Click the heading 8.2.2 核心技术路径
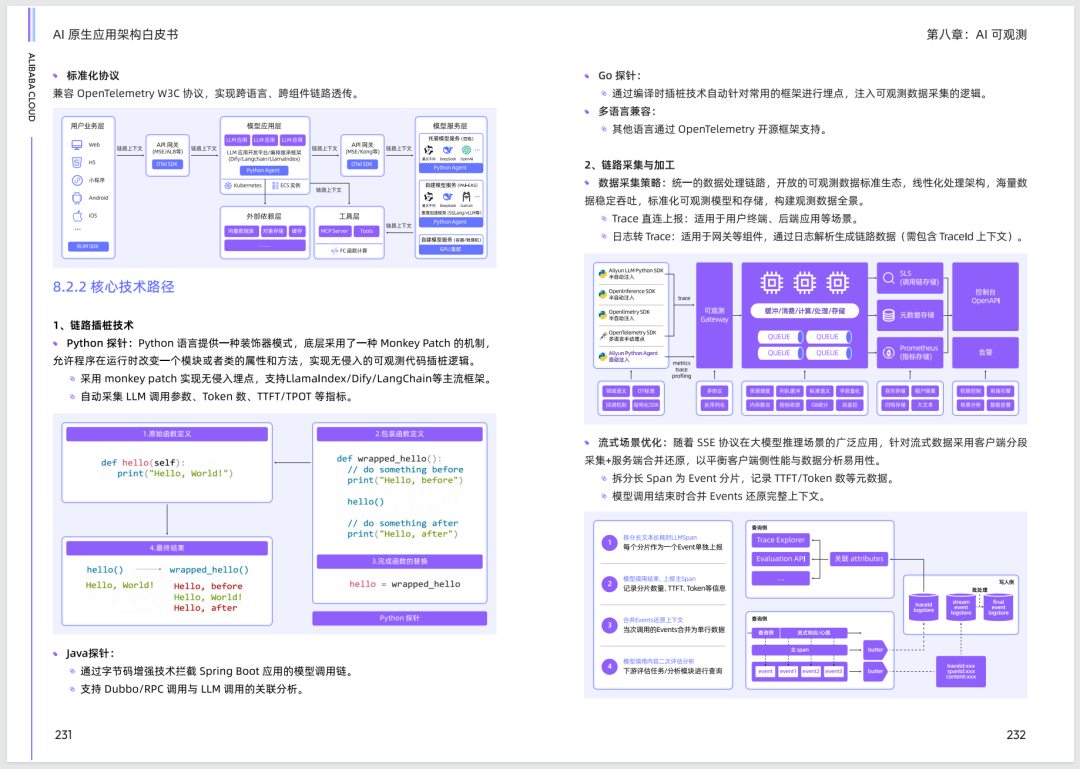This screenshot has width=1080, height=769. click(x=114, y=287)
